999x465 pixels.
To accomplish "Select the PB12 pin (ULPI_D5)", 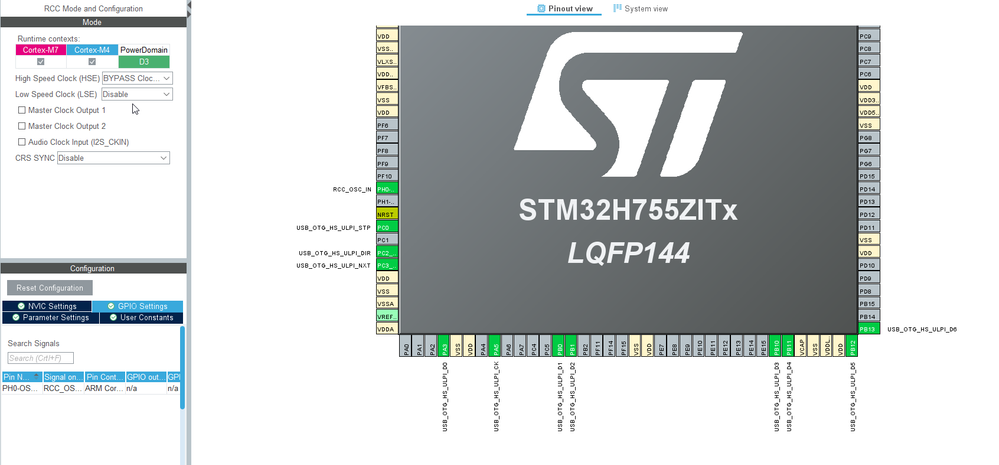I will click(x=852, y=346).
